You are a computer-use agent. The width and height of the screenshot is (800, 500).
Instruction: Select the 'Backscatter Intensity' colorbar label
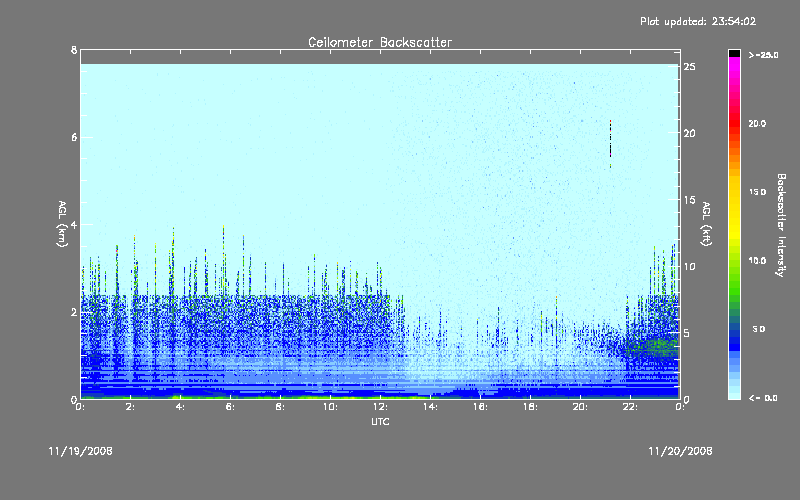coord(781,225)
